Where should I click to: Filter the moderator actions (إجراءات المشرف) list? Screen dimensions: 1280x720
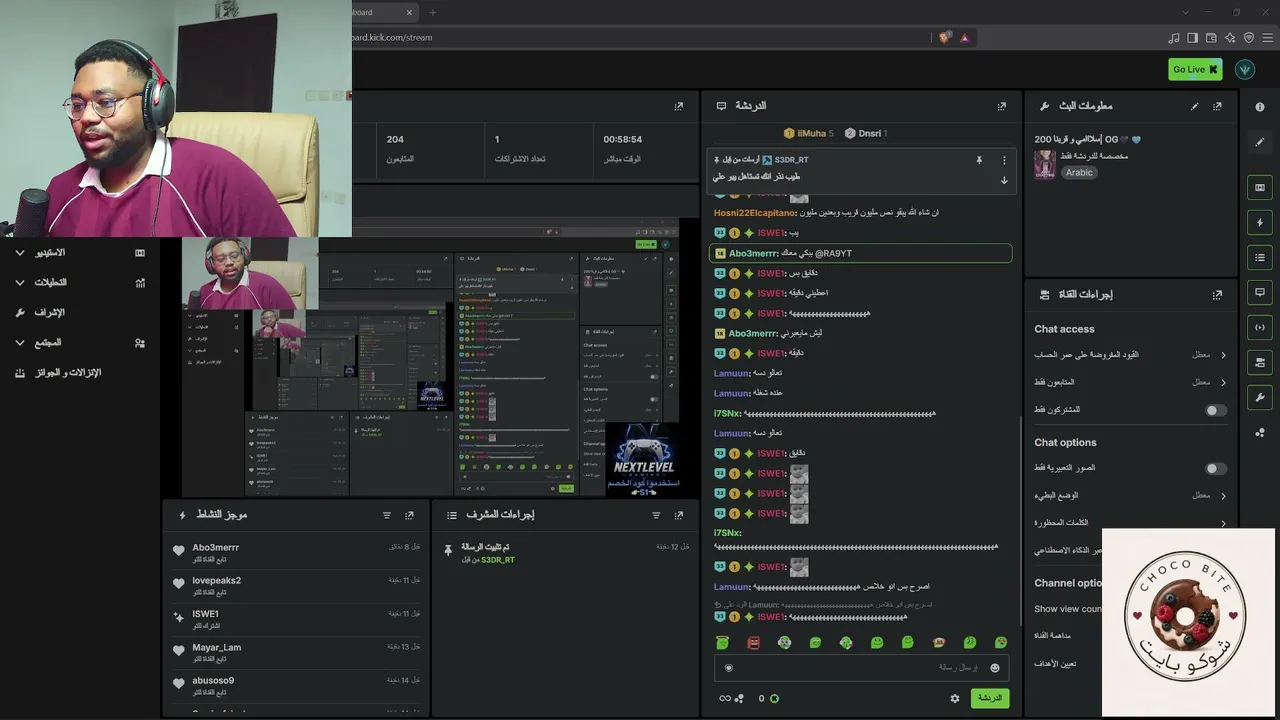656,515
